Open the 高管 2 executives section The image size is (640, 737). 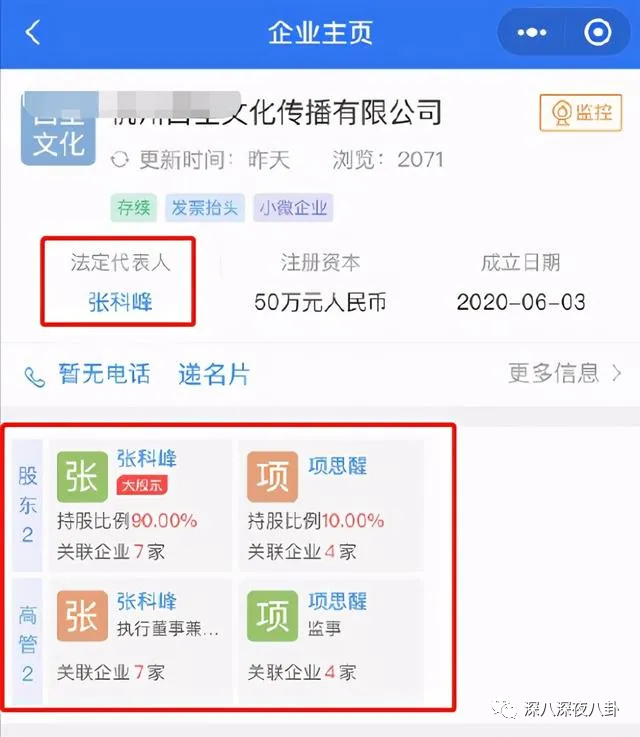[x=27, y=642]
